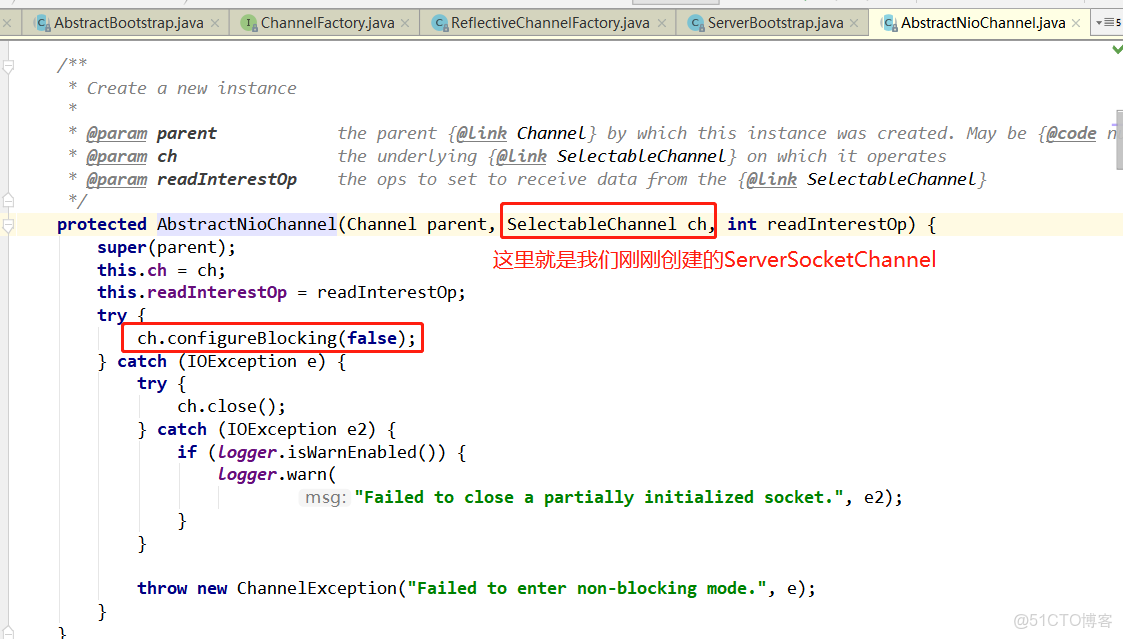Click '{@link SelectableChannel}' on the 'ops to set' line

(862, 180)
